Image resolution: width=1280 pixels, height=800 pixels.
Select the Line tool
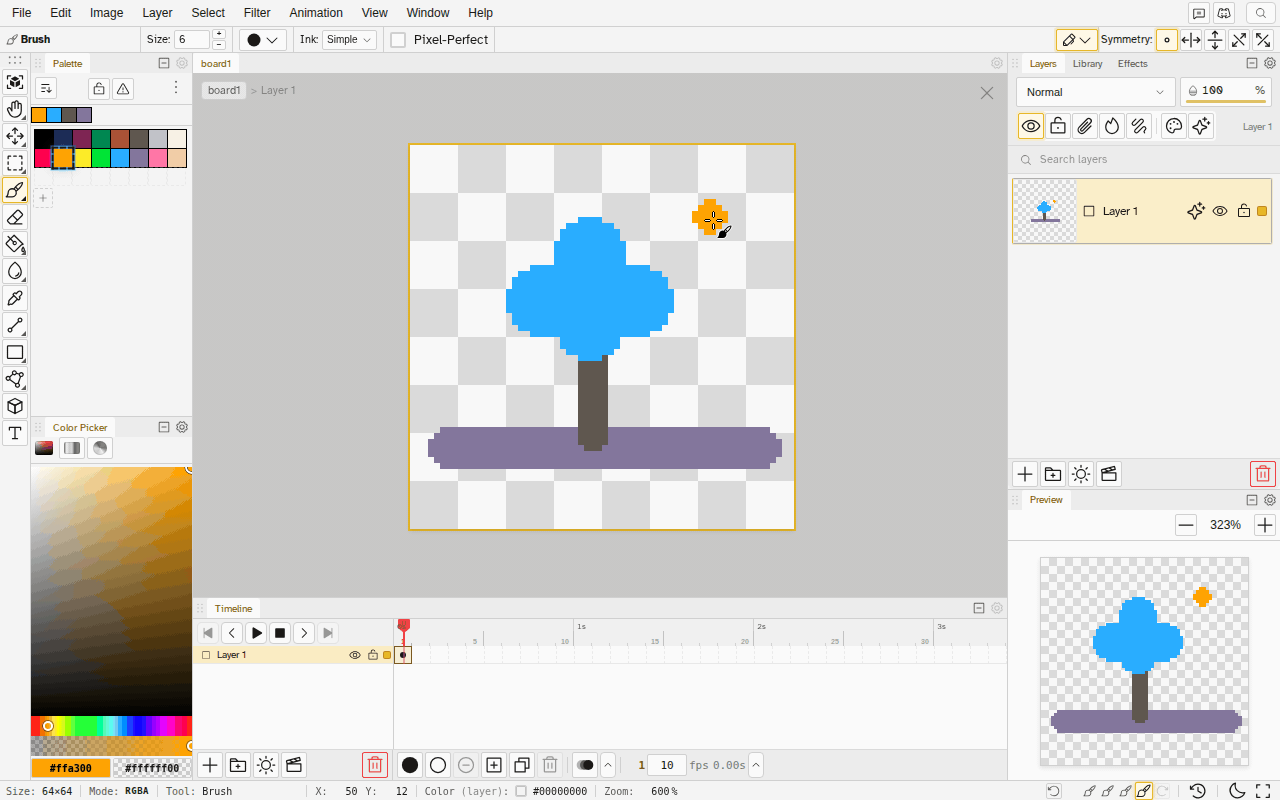[15, 325]
